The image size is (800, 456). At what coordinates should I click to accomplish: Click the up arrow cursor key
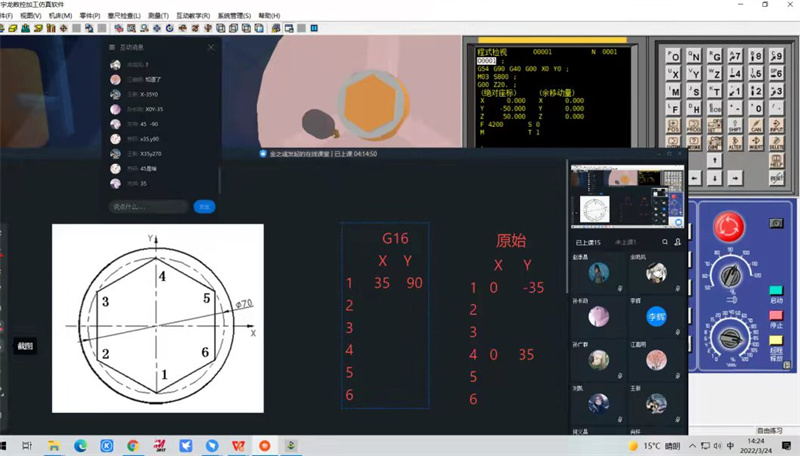tap(715, 160)
